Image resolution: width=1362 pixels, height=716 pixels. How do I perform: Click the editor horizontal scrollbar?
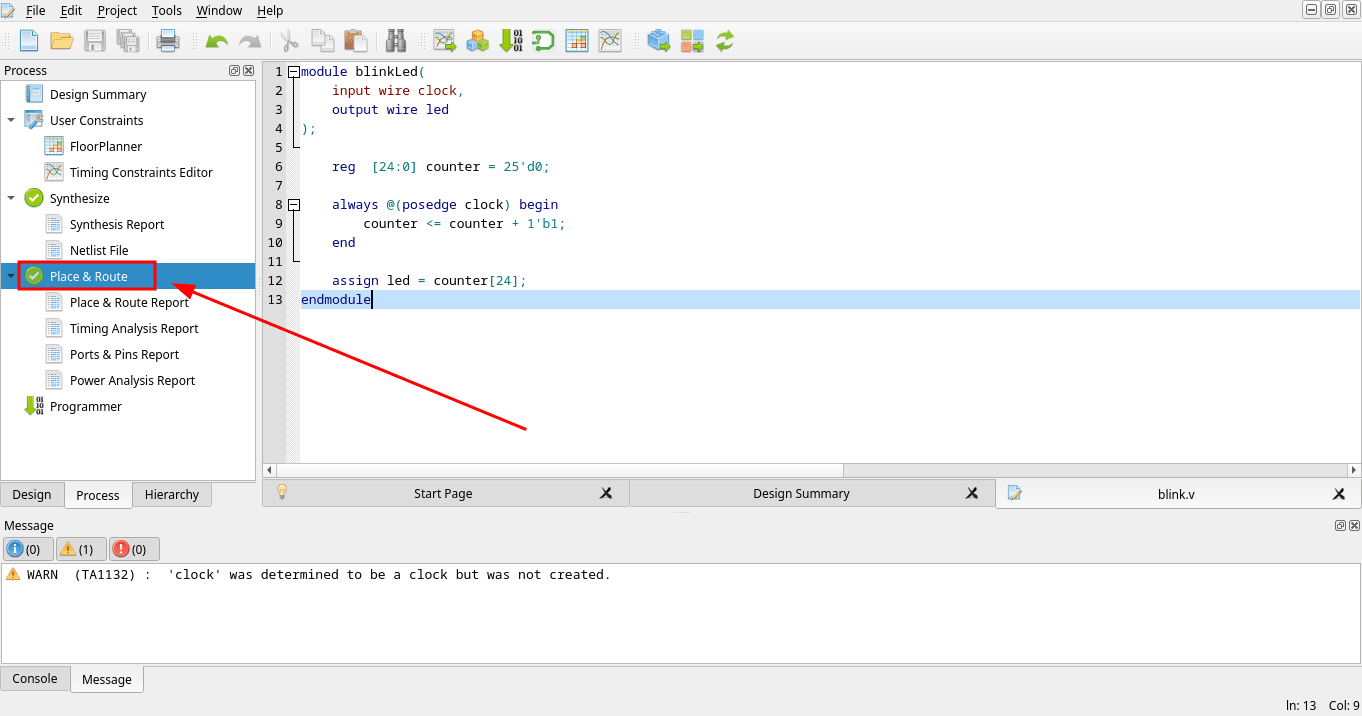tap(811, 470)
